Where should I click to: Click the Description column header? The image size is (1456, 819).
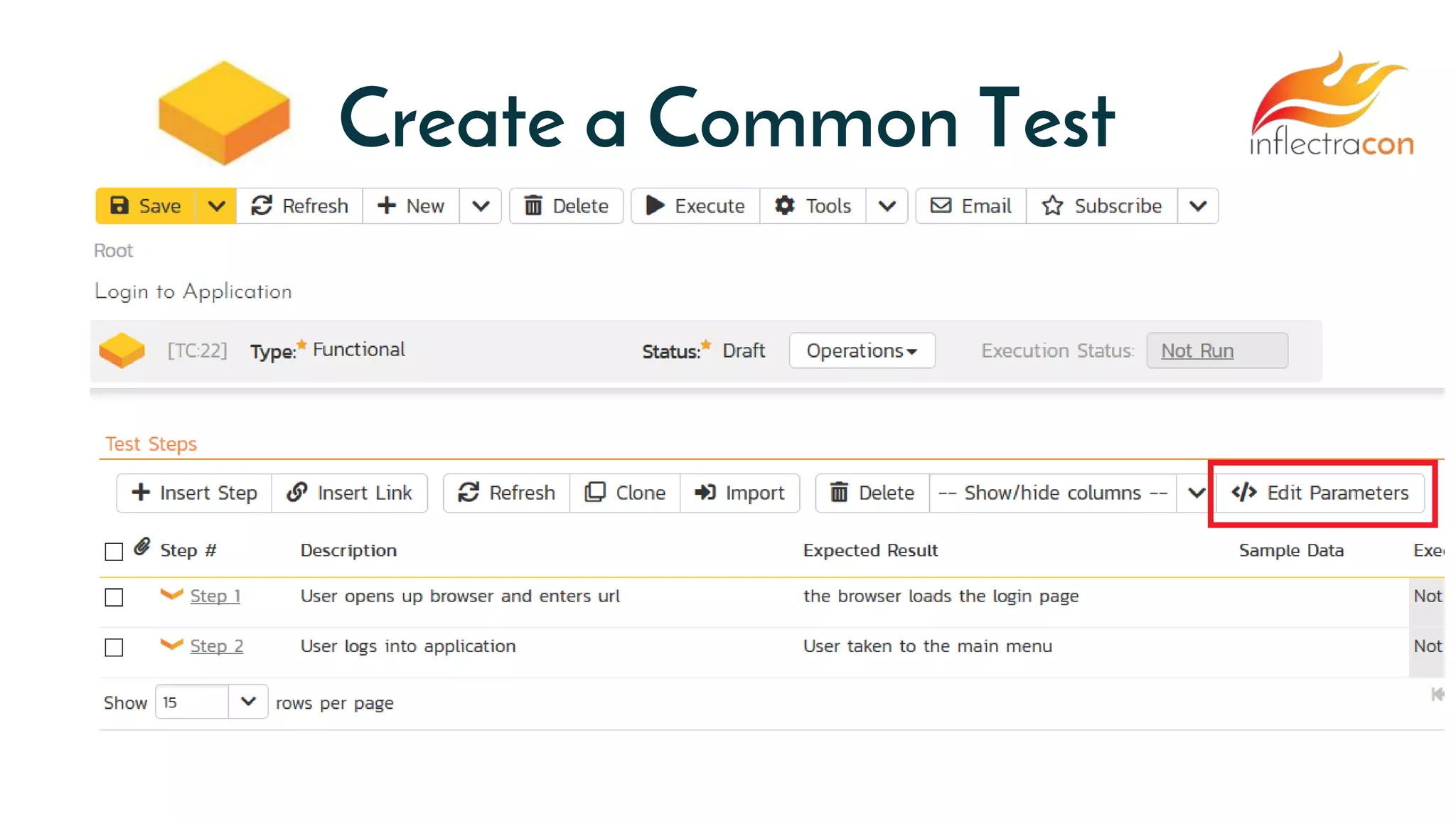(348, 551)
